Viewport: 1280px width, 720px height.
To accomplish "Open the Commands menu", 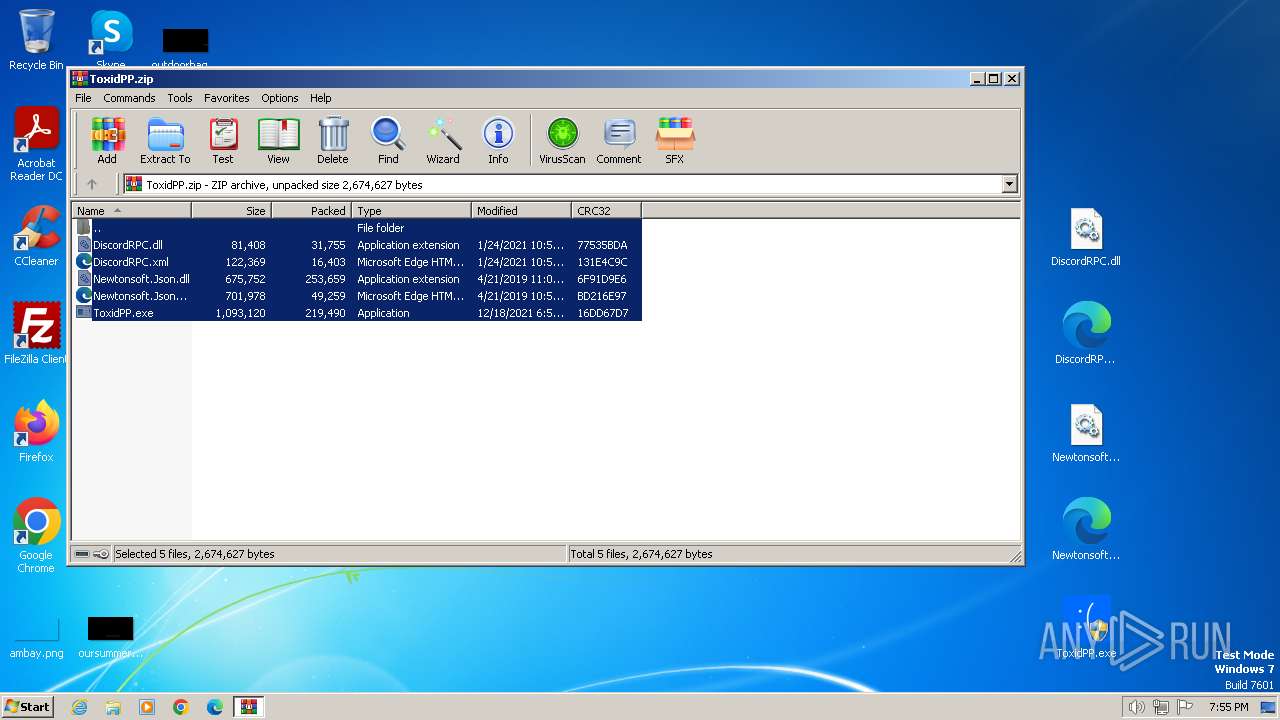I will pyautogui.click(x=129, y=98).
